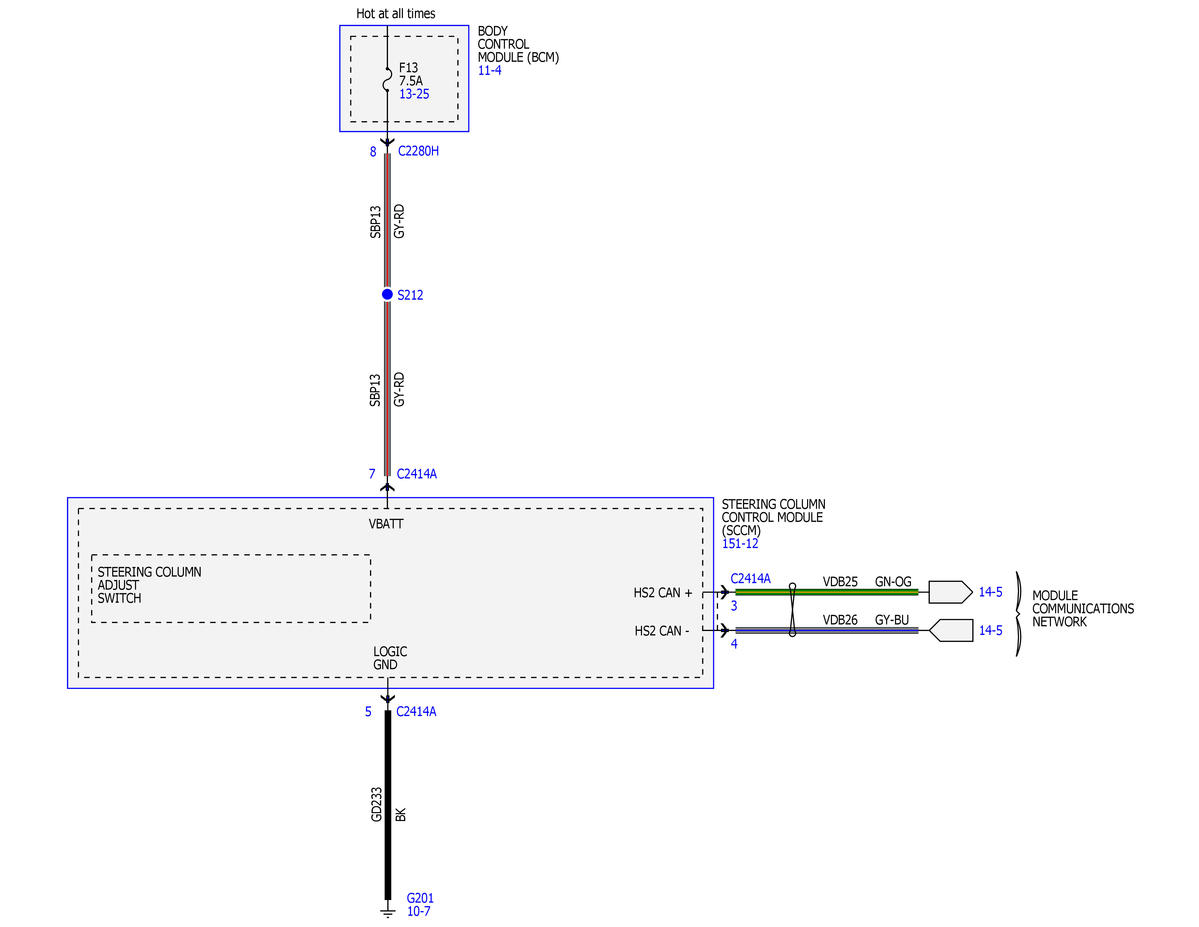The width and height of the screenshot is (1199, 927).
Task: Click the 'STEERING COLUMN ADJUST SWITCH' label
Action: click(149, 585)
